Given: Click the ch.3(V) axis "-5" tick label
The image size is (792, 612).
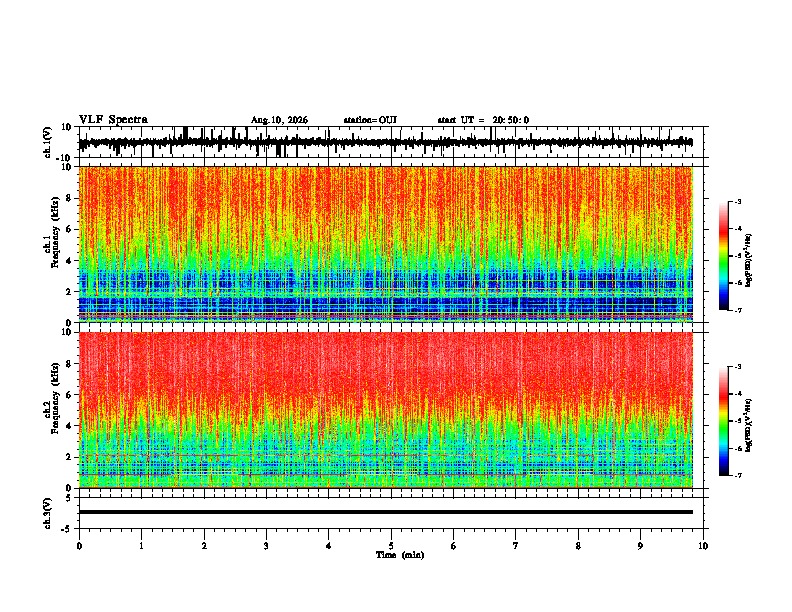Looking at the screenshot, I should click(x=67, y=529).
